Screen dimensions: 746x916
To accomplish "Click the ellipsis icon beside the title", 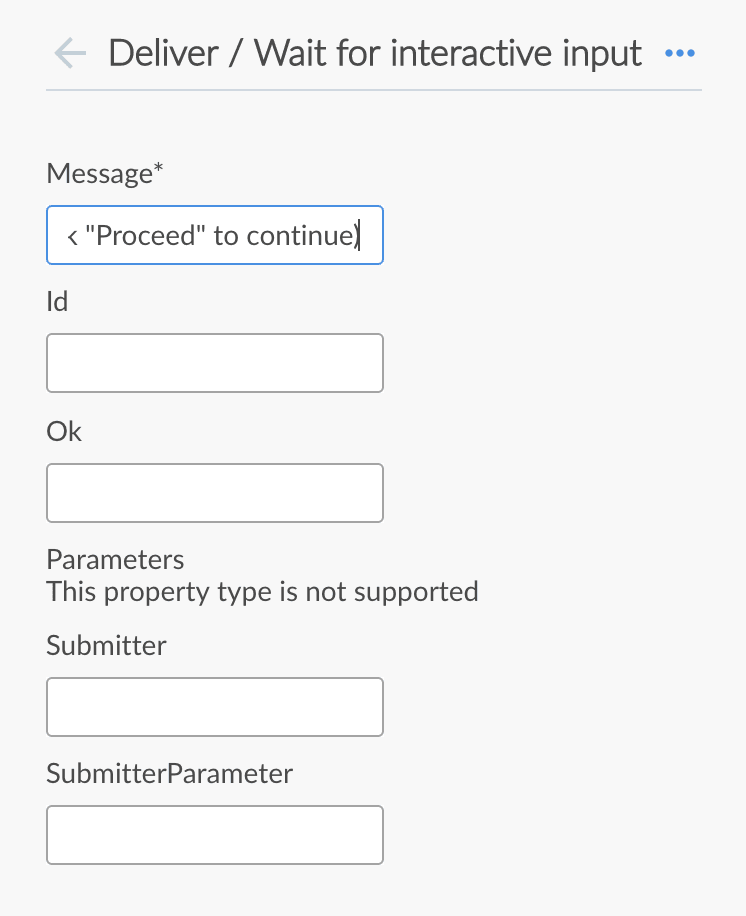I will pyautogui.click(x=680, y=54).
